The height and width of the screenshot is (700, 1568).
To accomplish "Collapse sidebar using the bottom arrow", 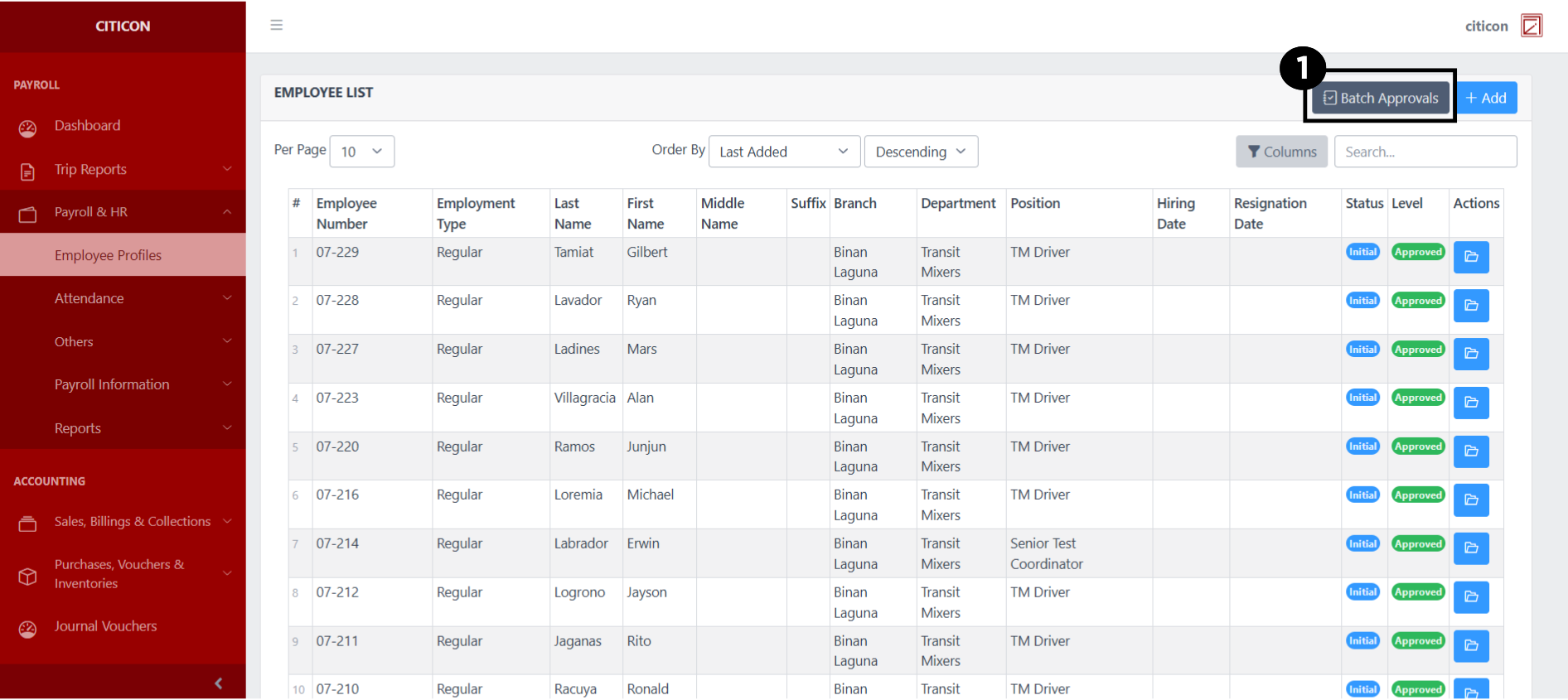I will click(218, 683).
